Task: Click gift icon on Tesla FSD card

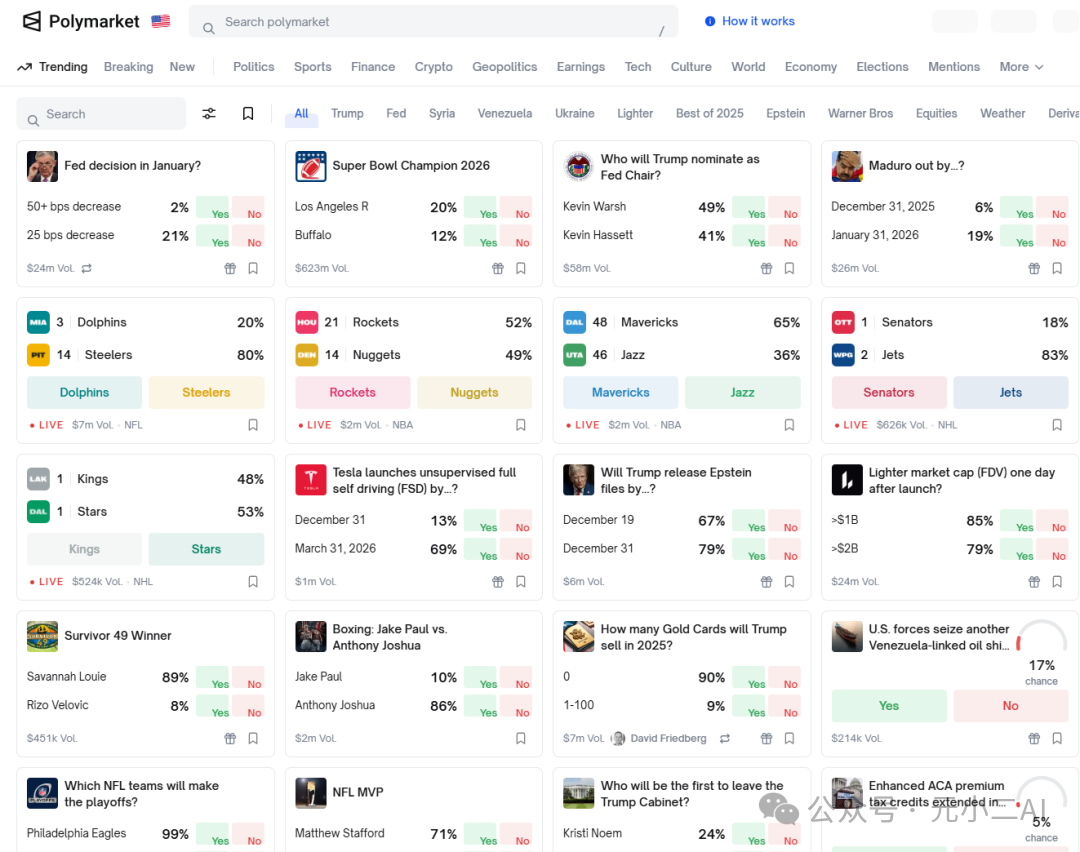Action: 498,581
